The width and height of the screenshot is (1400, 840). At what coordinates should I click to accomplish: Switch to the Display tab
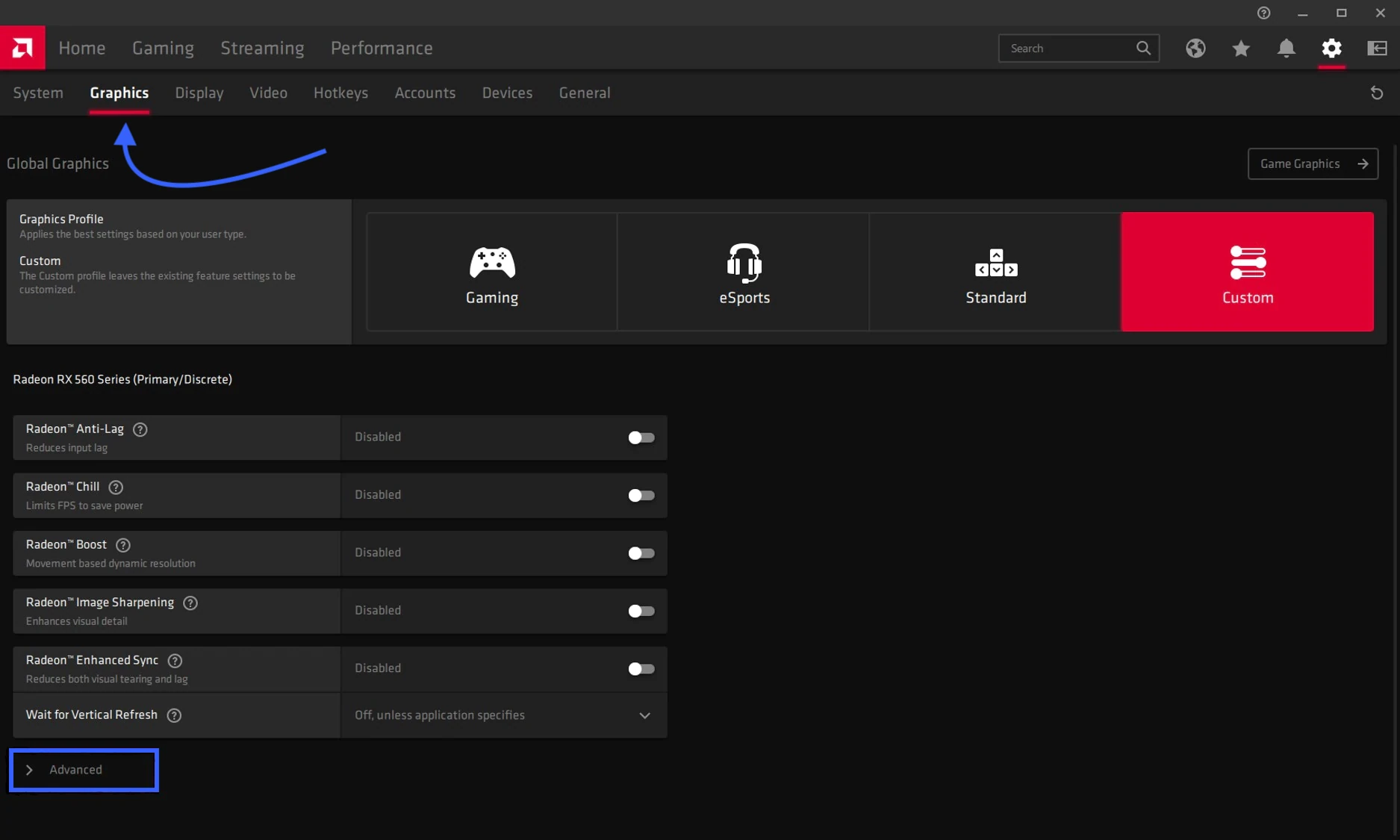coord(199,93)
